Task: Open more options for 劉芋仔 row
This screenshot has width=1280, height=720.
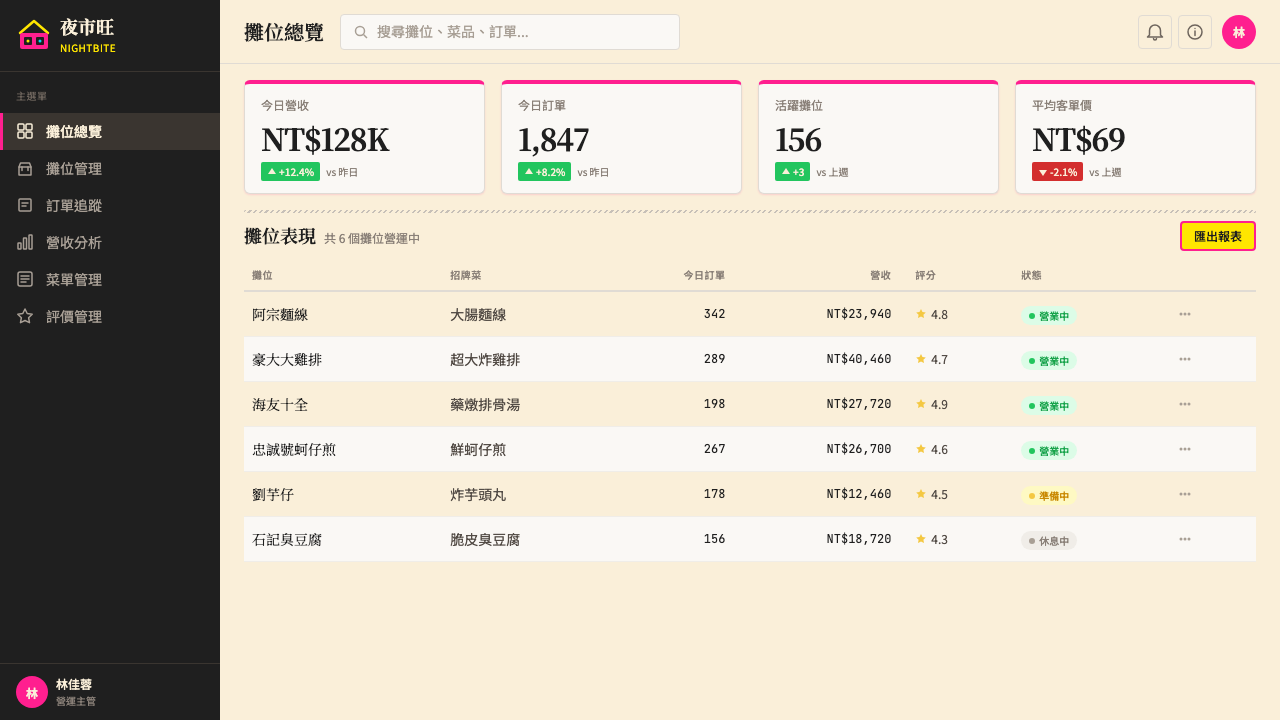Action: (x=1185, y=494)
